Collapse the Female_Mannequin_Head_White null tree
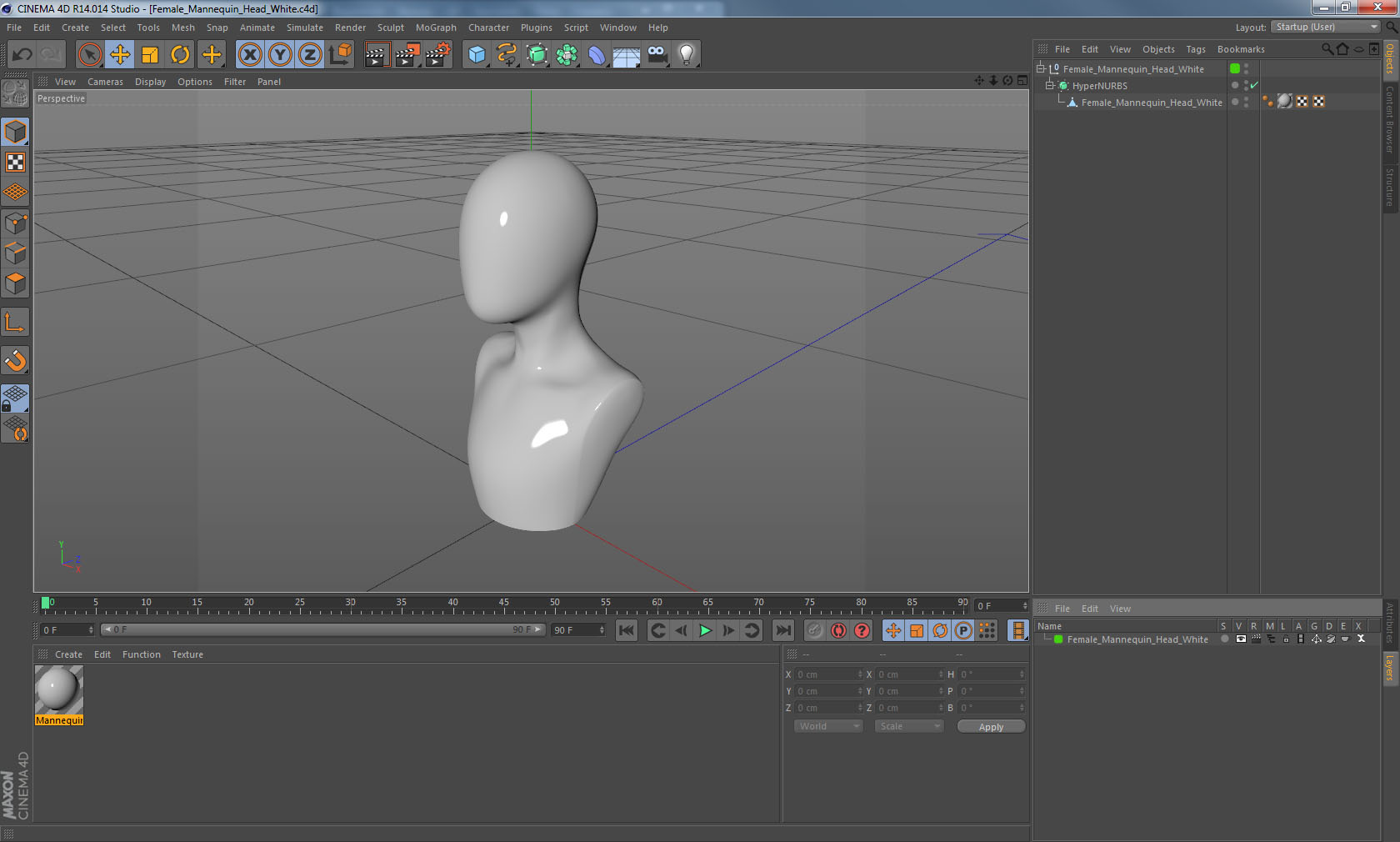Image resolution: width=1400 pixels, height=842 pixels. coord(1040,69)
